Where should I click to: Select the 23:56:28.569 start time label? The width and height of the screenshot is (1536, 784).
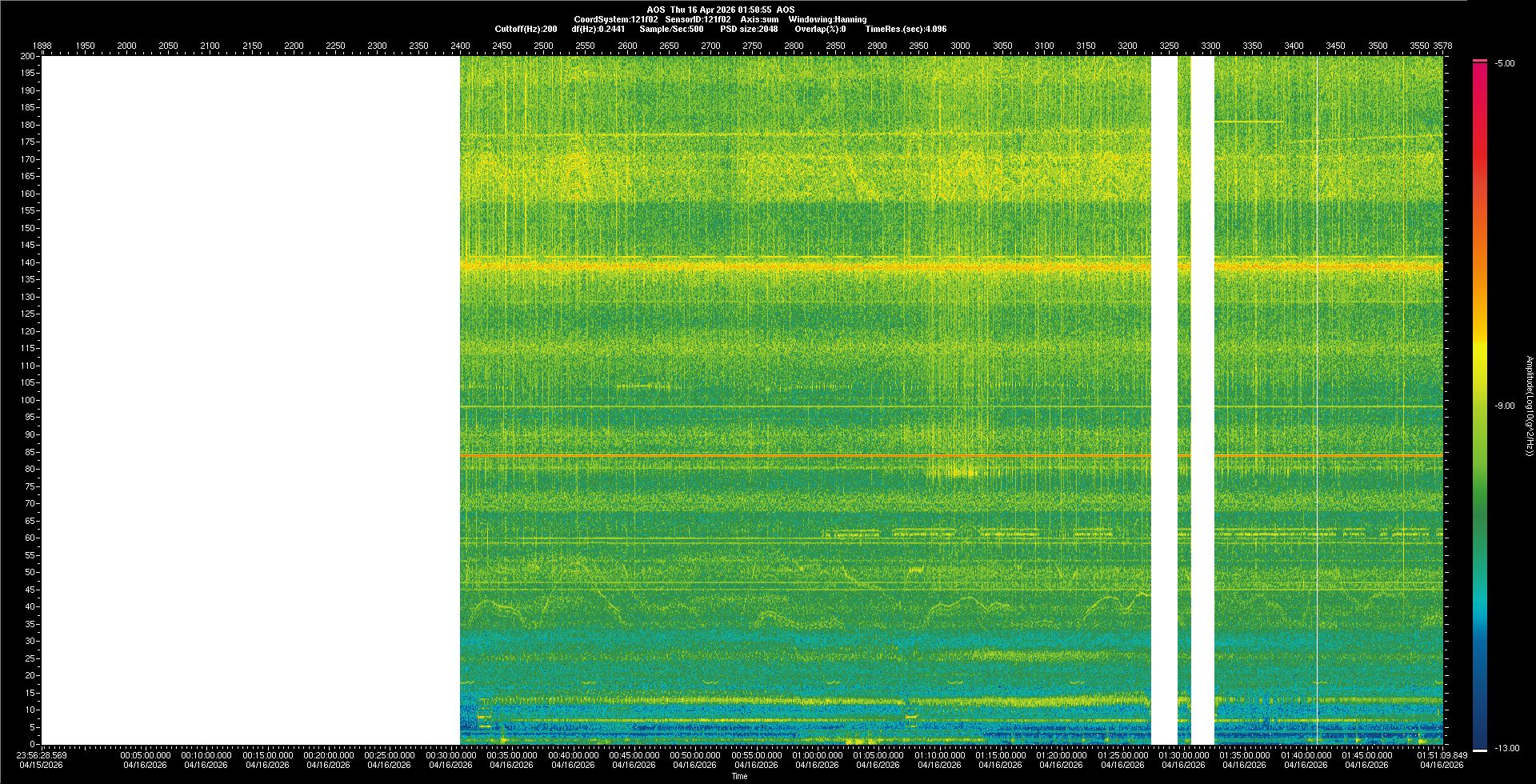(43, 755)
